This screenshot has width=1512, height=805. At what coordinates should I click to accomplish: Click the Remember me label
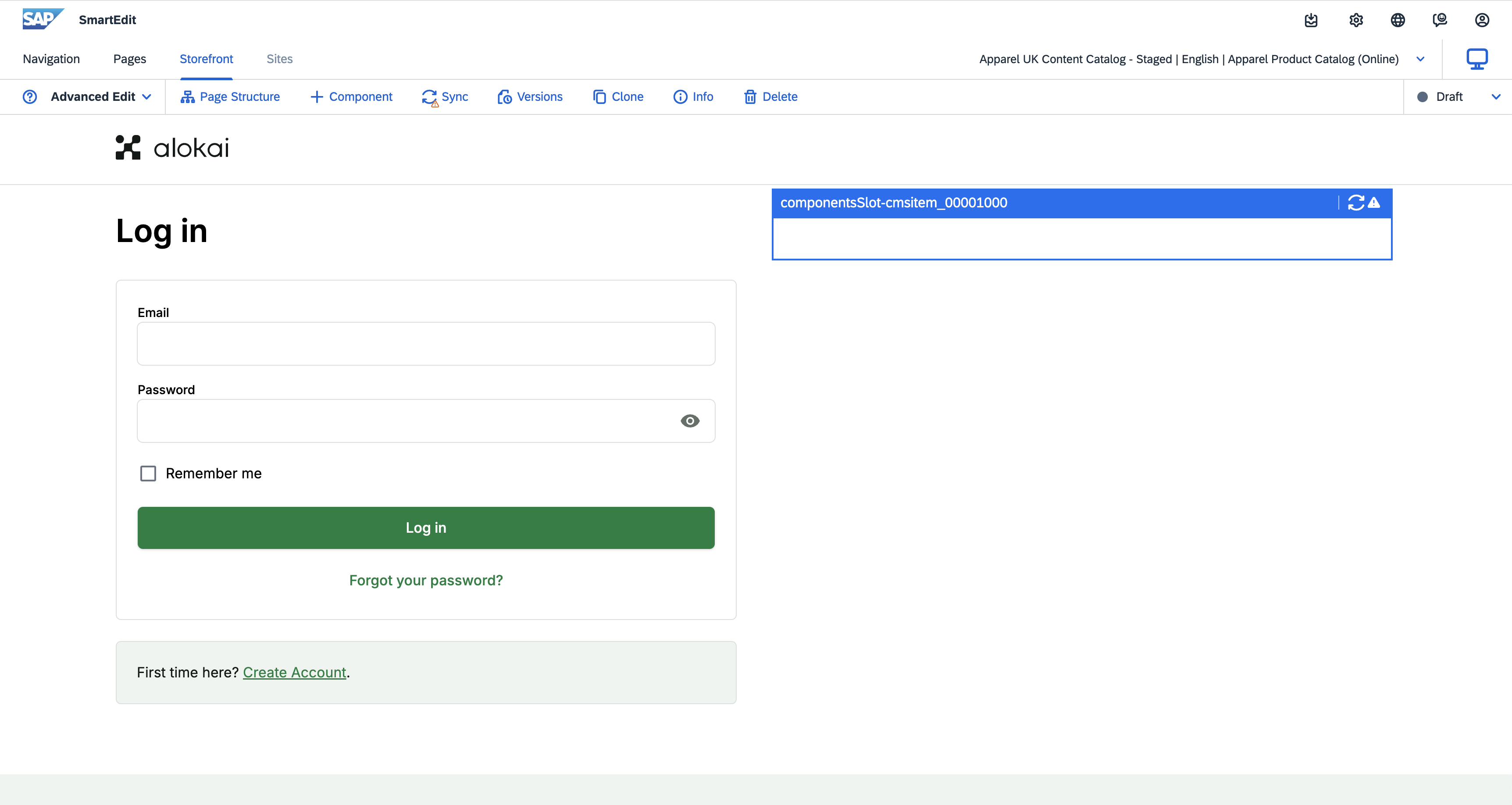tap(214, 474)
